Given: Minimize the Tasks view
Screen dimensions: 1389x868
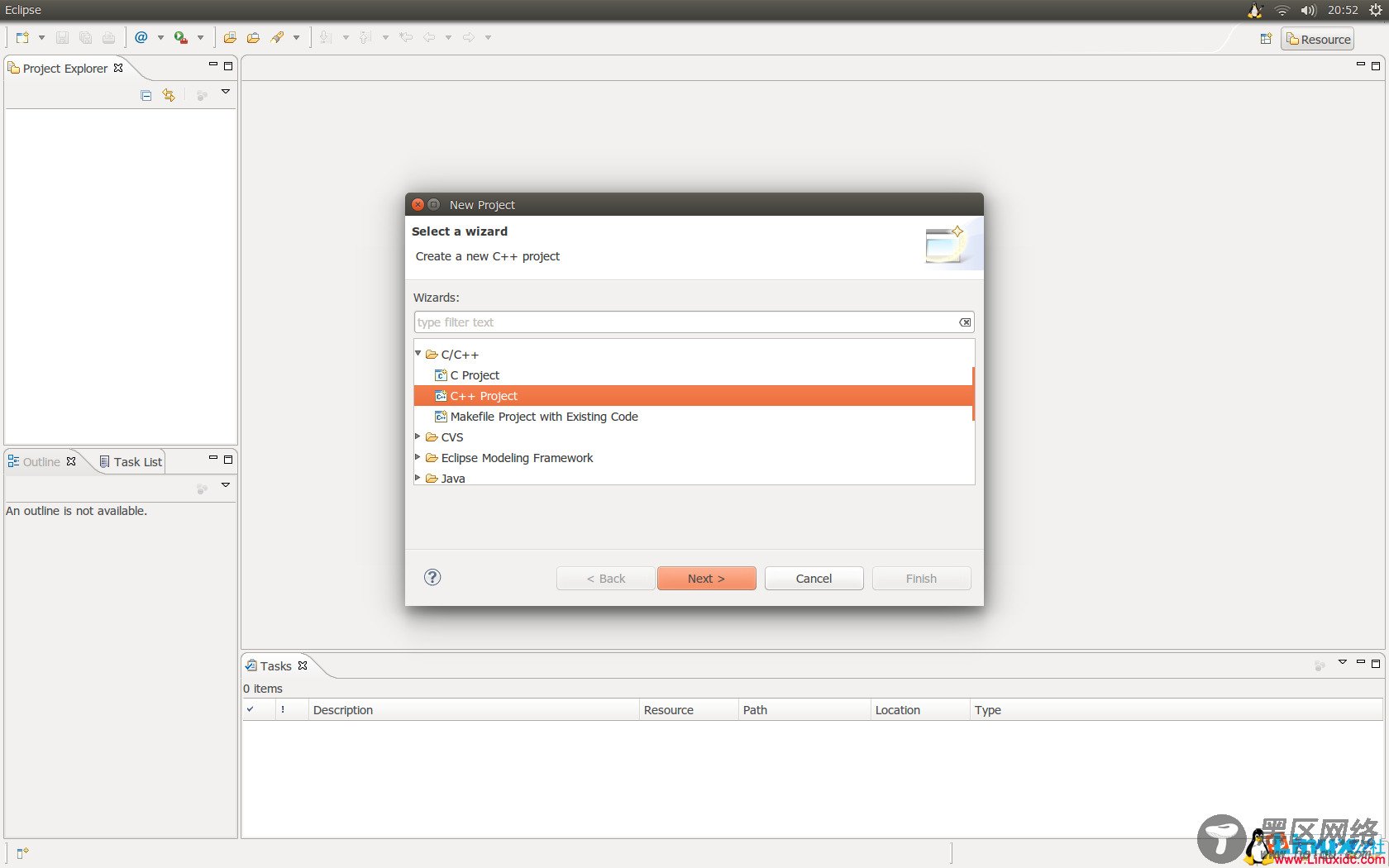Looking at the screenshot, I should click(x=1360, y=663).
